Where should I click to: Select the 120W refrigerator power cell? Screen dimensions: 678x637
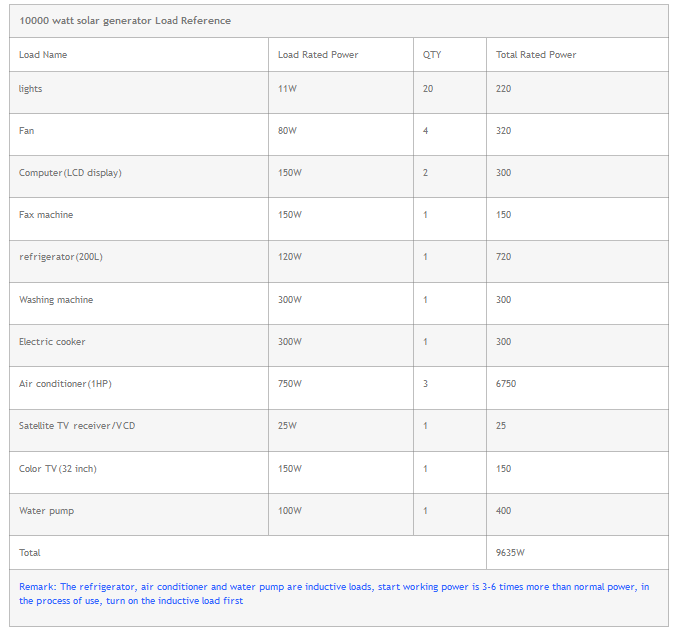pos(289,257)
